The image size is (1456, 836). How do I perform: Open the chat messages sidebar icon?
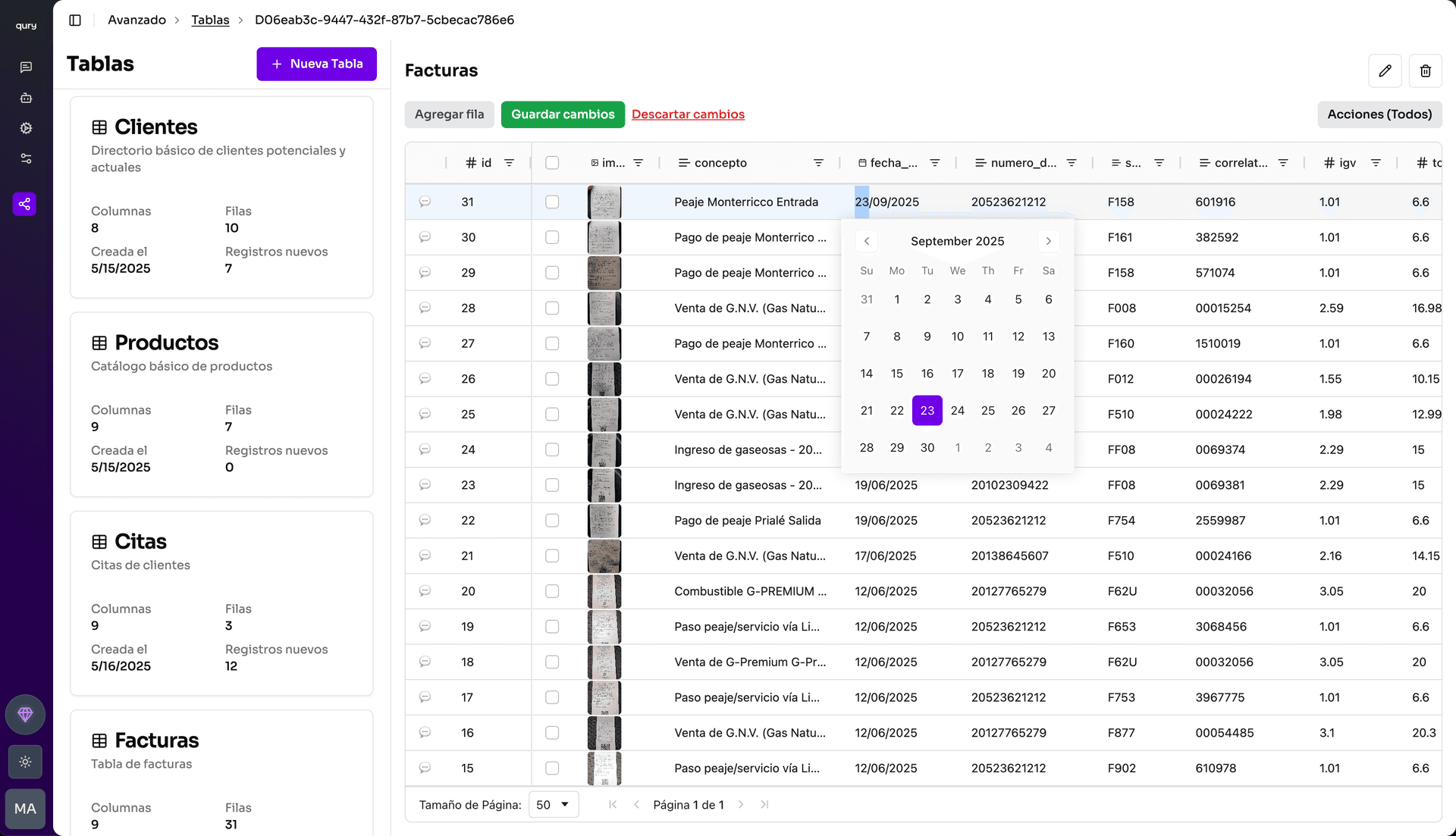[26, 67]
